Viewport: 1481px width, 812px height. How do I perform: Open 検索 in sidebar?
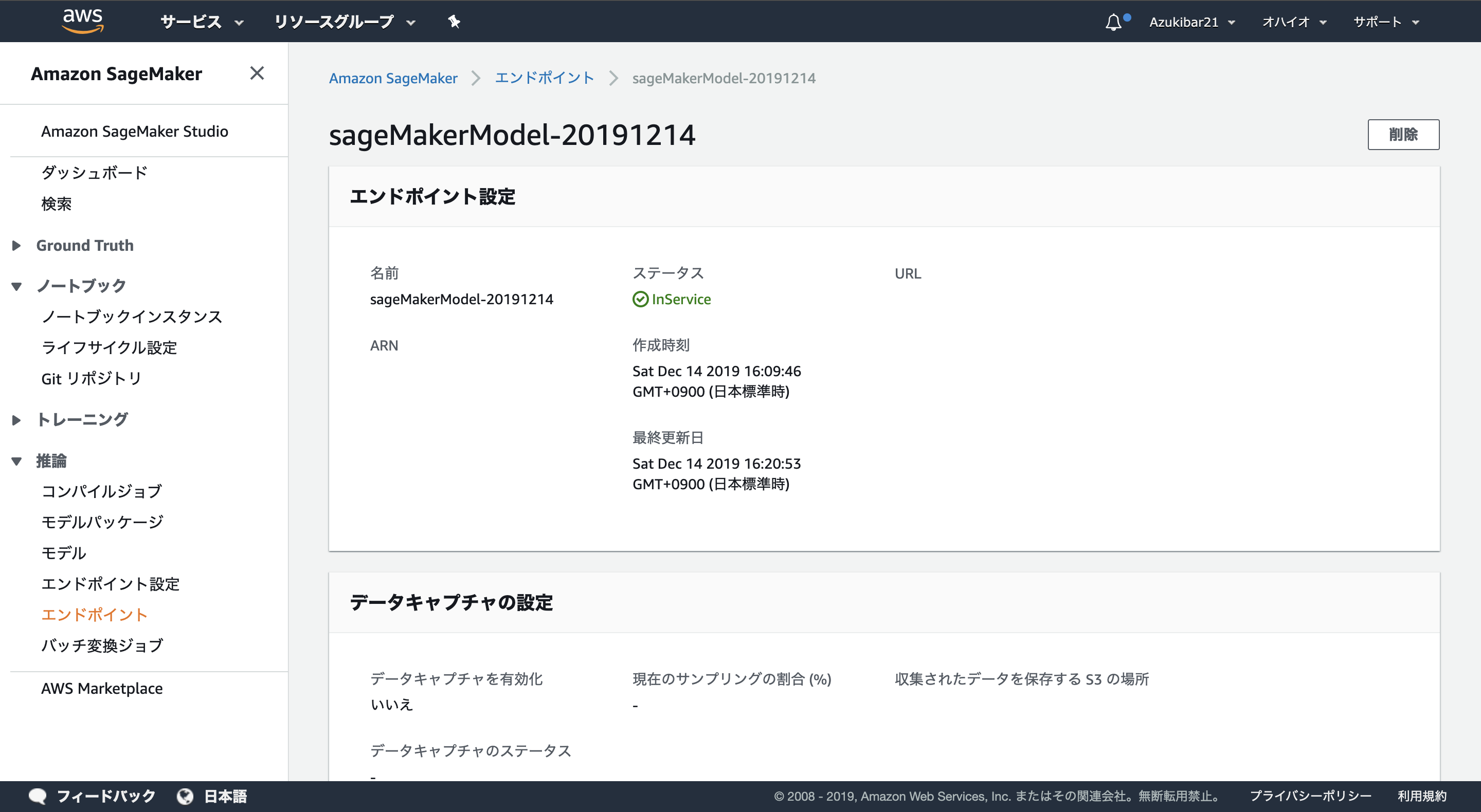57,204
